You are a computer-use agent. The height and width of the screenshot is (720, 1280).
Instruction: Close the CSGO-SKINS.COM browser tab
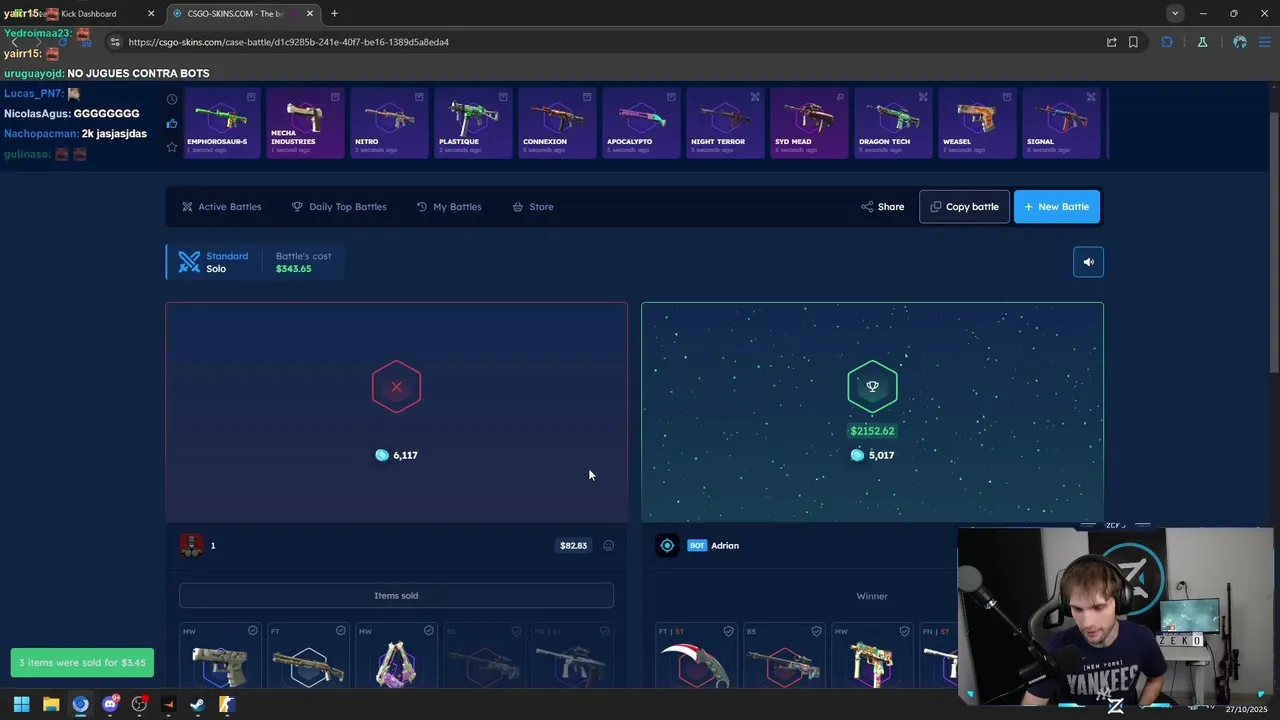(310, 14)
